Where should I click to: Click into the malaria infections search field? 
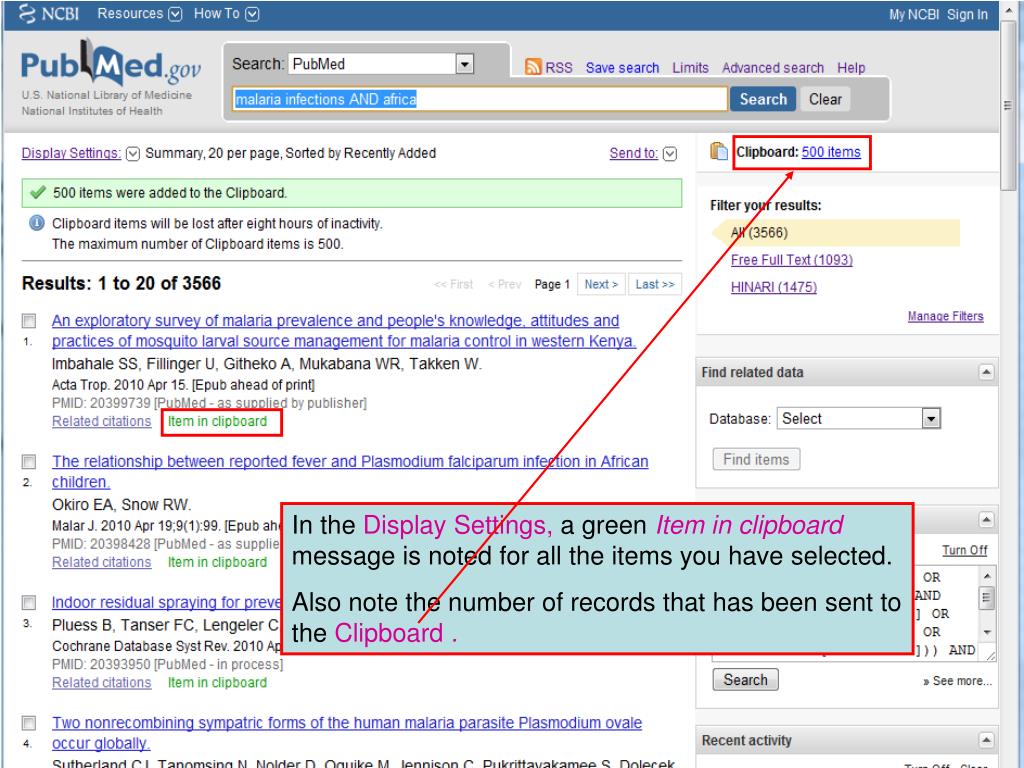tap(479, 99)
